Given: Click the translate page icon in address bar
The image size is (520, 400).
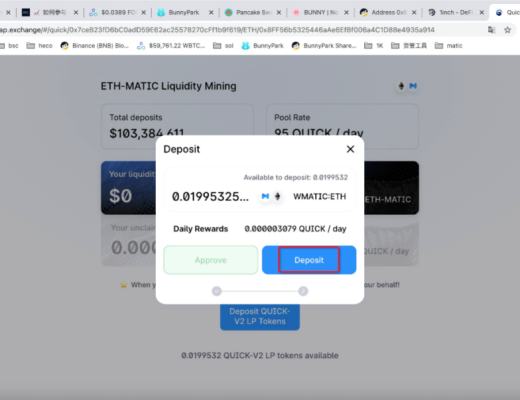Looking at the screenshot, I should click(x=491, y=30).
